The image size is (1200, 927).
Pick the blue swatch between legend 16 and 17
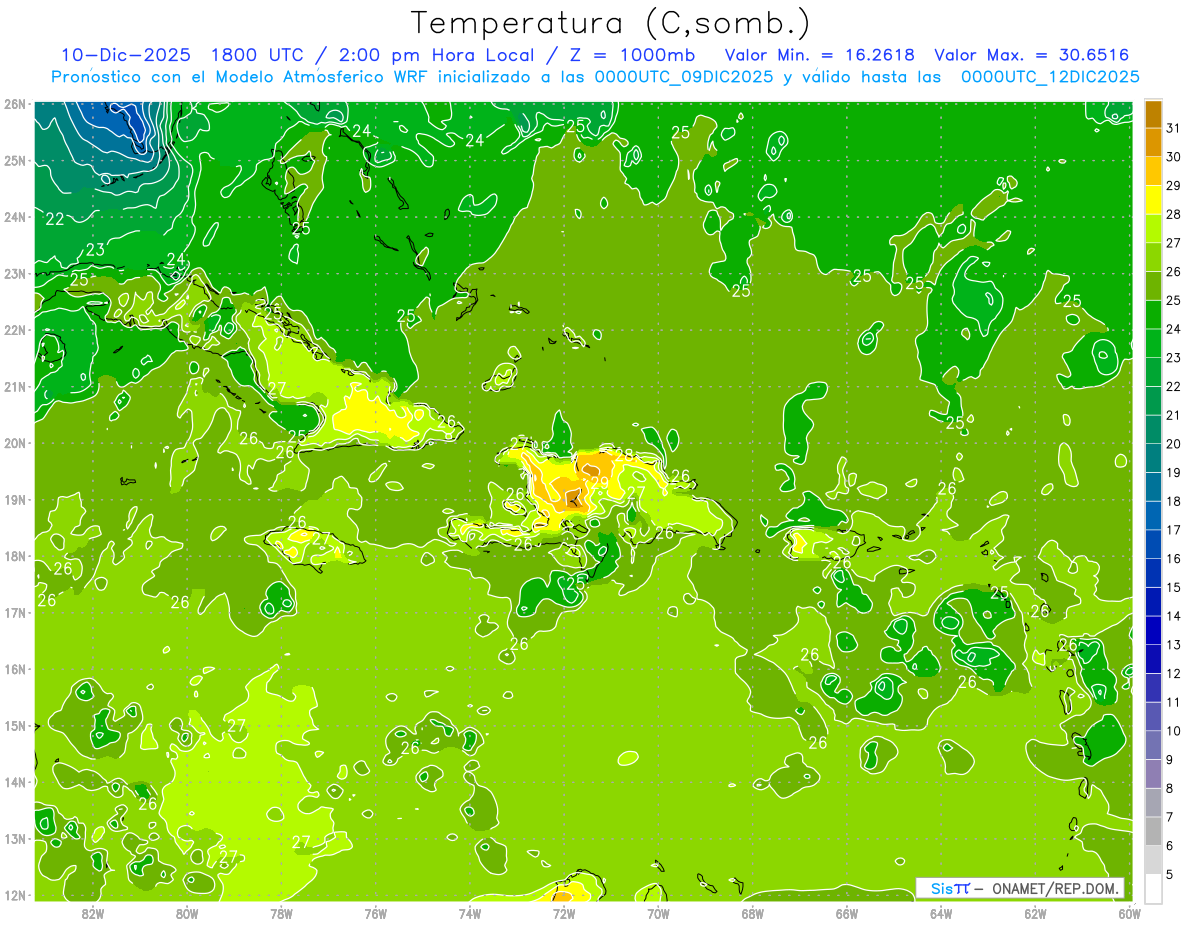tap(1153, 544)
